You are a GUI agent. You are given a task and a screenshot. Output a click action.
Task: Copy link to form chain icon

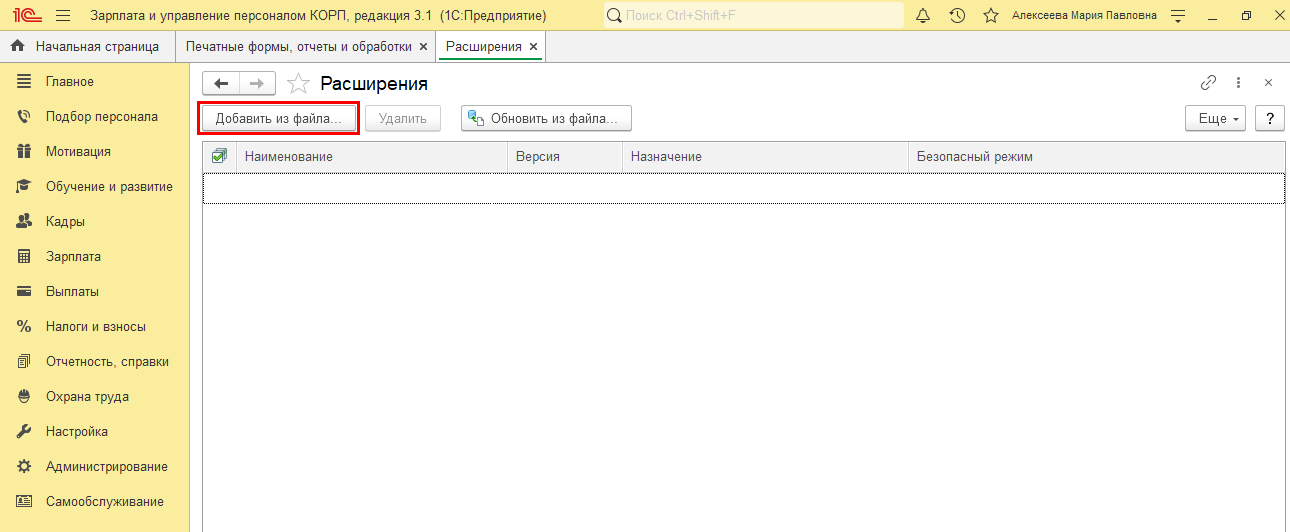click(x=1208, y=83)
